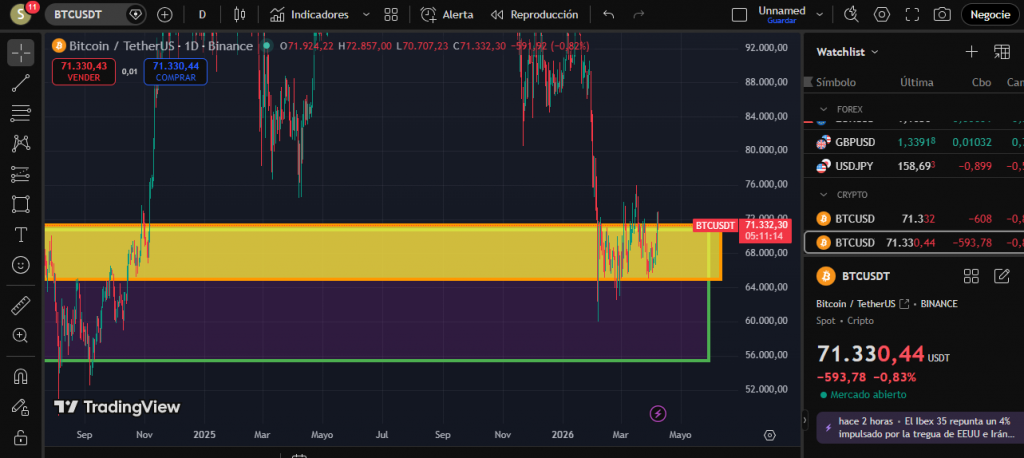
Task: Pick the ruler measure tool
Action: point(21,305)
